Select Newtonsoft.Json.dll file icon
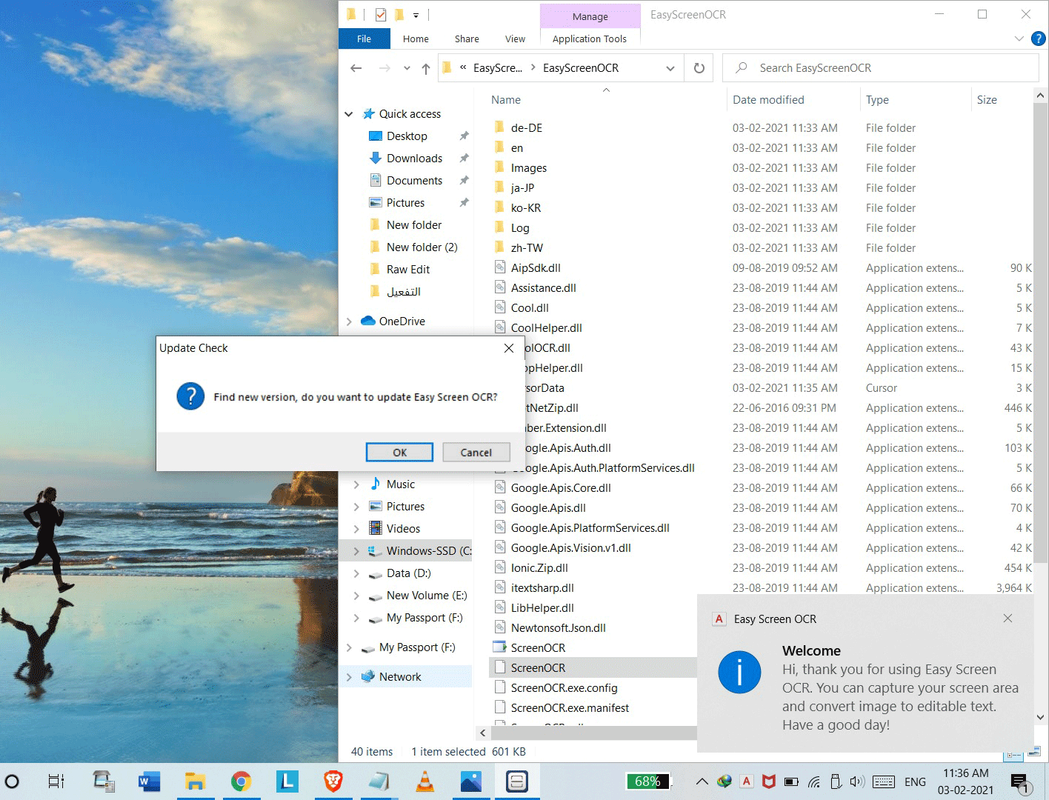This screenshot has width=1049, height=800. pos(499,627)
